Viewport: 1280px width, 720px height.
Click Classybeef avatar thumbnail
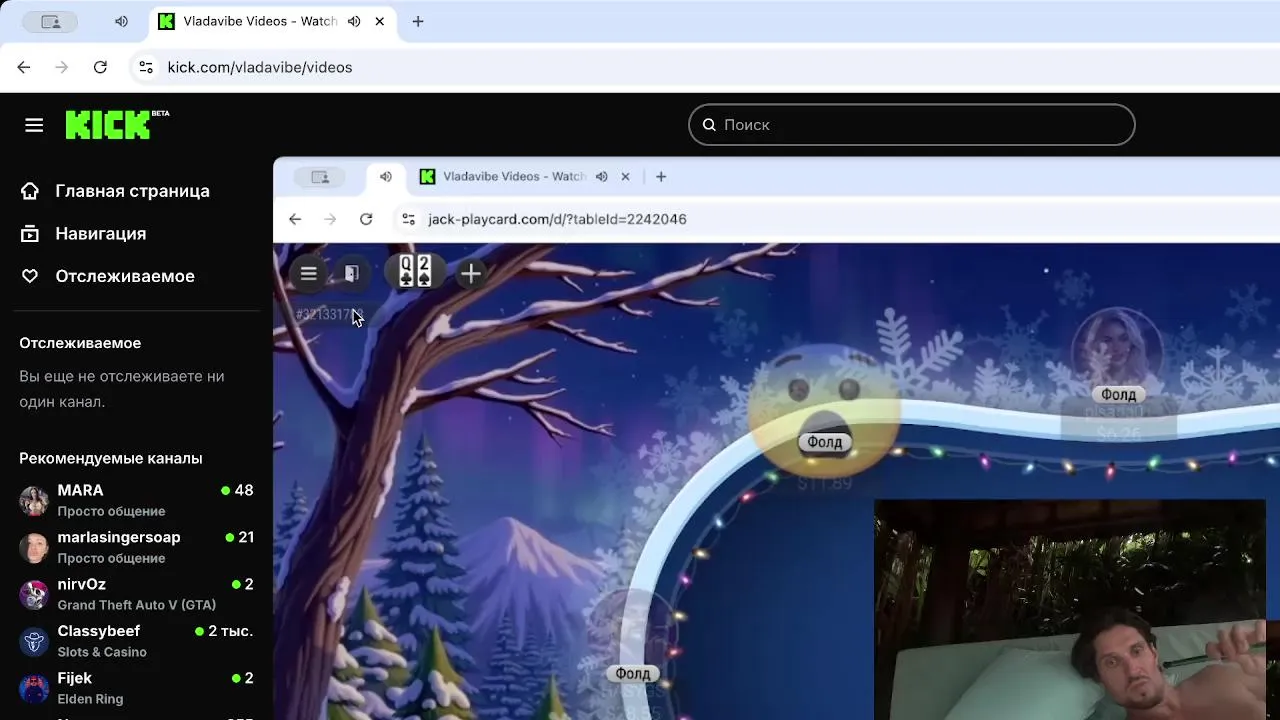pyautogui.click(x=34, y=642)
